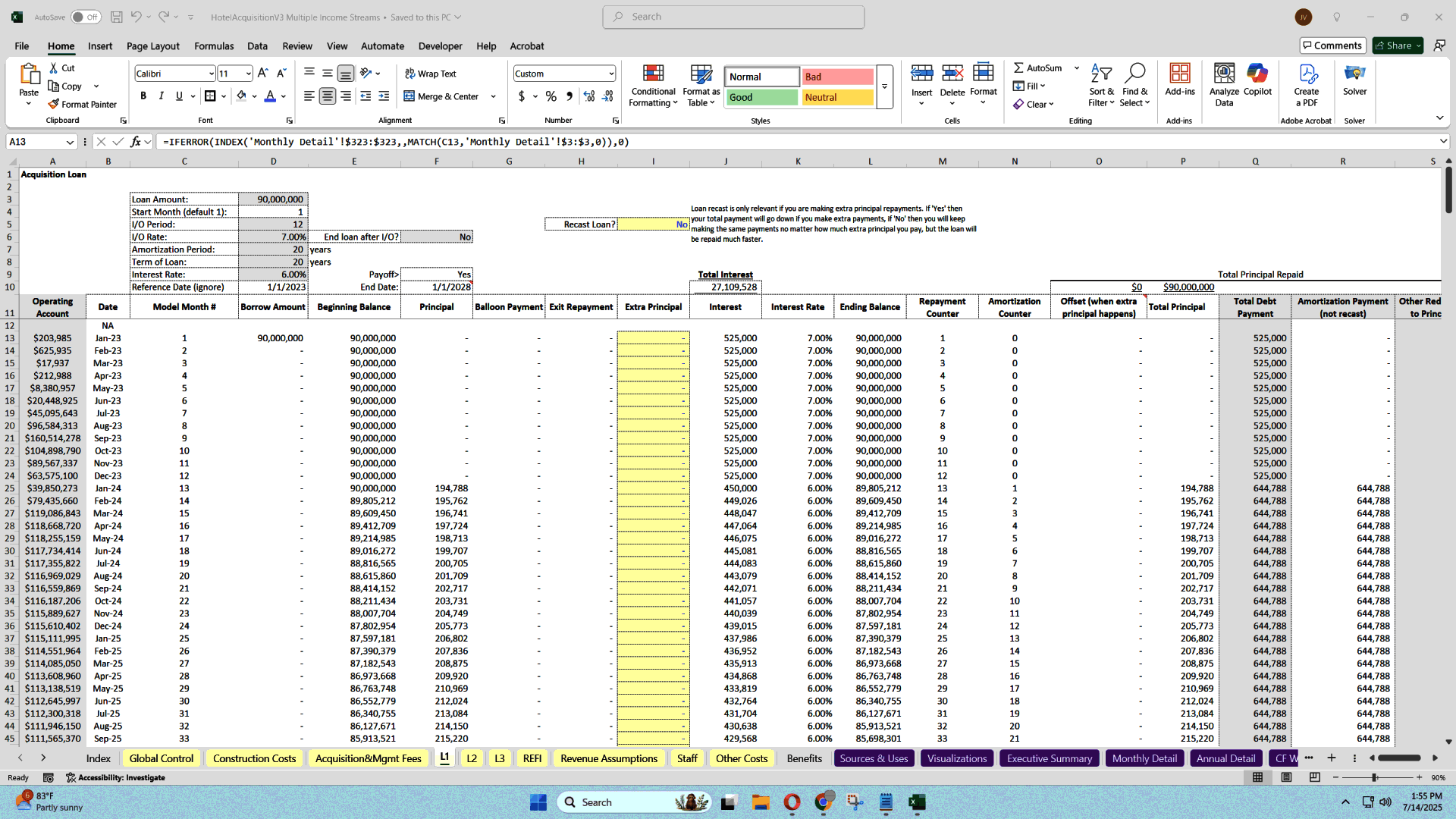Click the Percent Style icon

pos(551,96)
